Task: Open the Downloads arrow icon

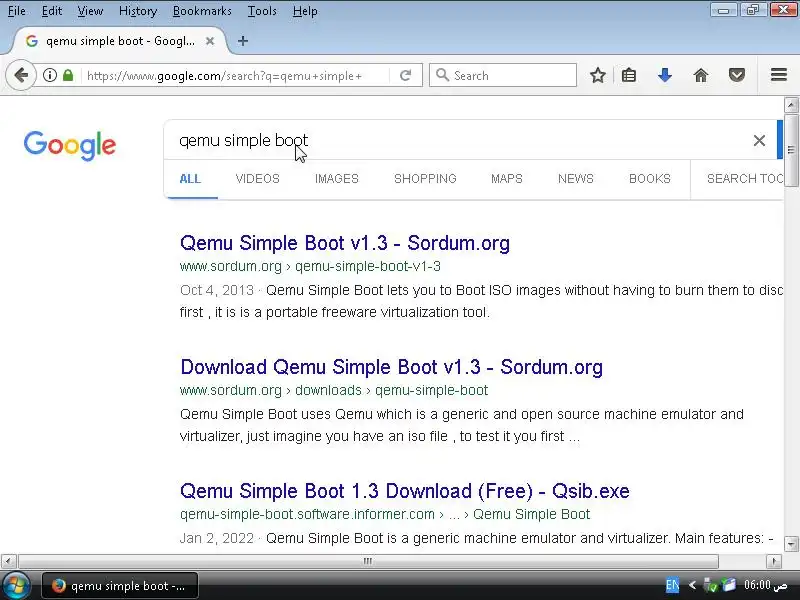Action: tap(664, 76)
